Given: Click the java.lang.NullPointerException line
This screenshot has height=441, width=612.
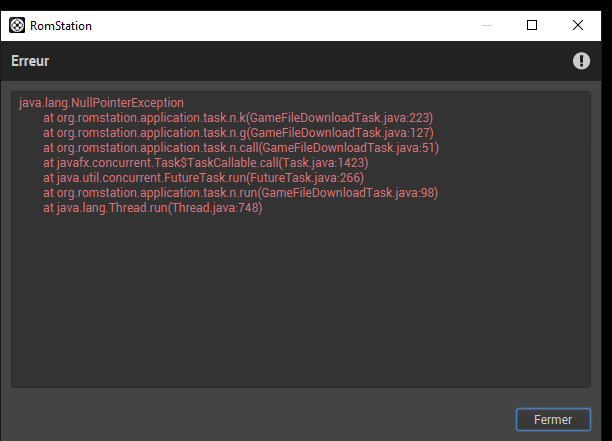Looking at the screenshot, I should (101, 103).
